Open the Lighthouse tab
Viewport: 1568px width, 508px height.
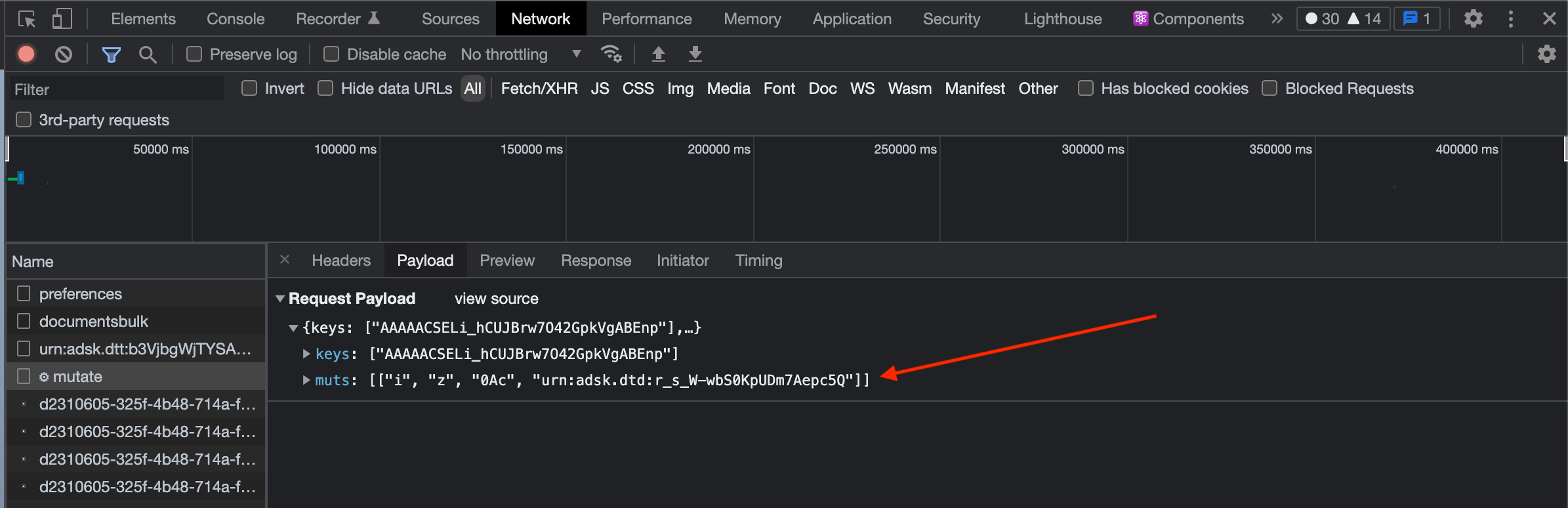pyautogui.click(x=1063, y=19)
